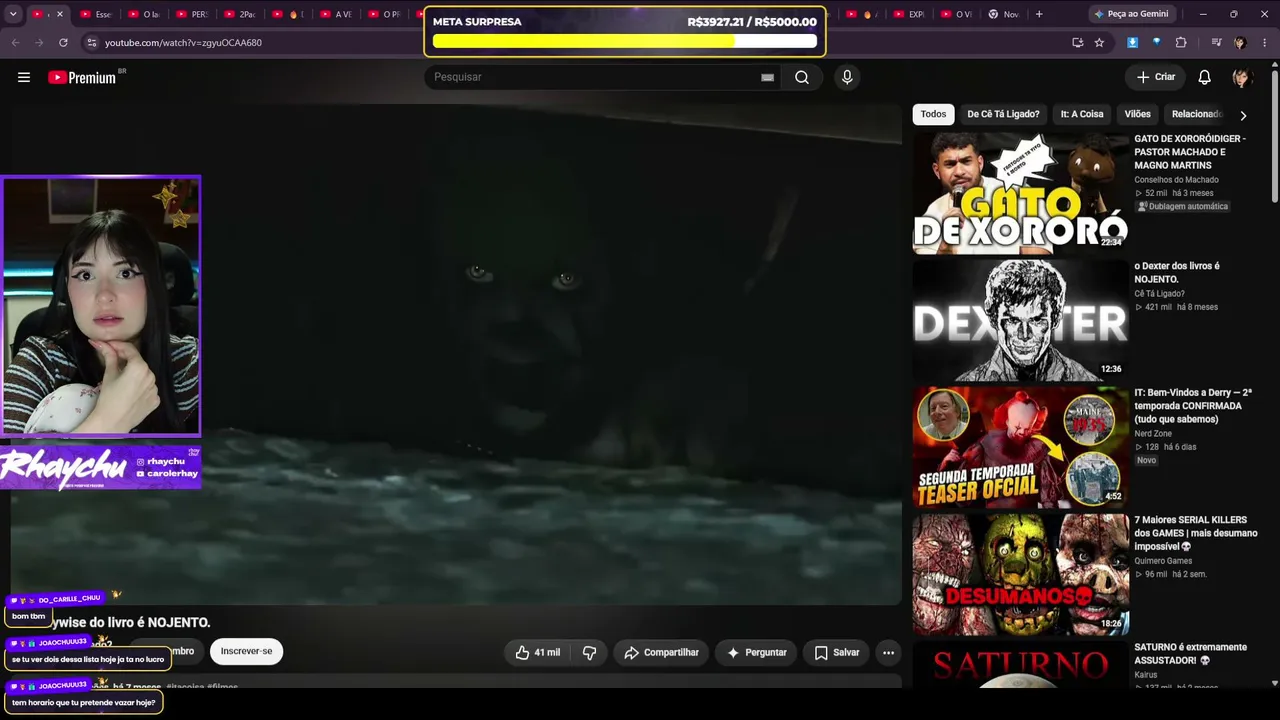Open the YouTube account avatar menu
Image resolution: width=1280 pixels, height=720 pixels.
[x=1241, y=77]
